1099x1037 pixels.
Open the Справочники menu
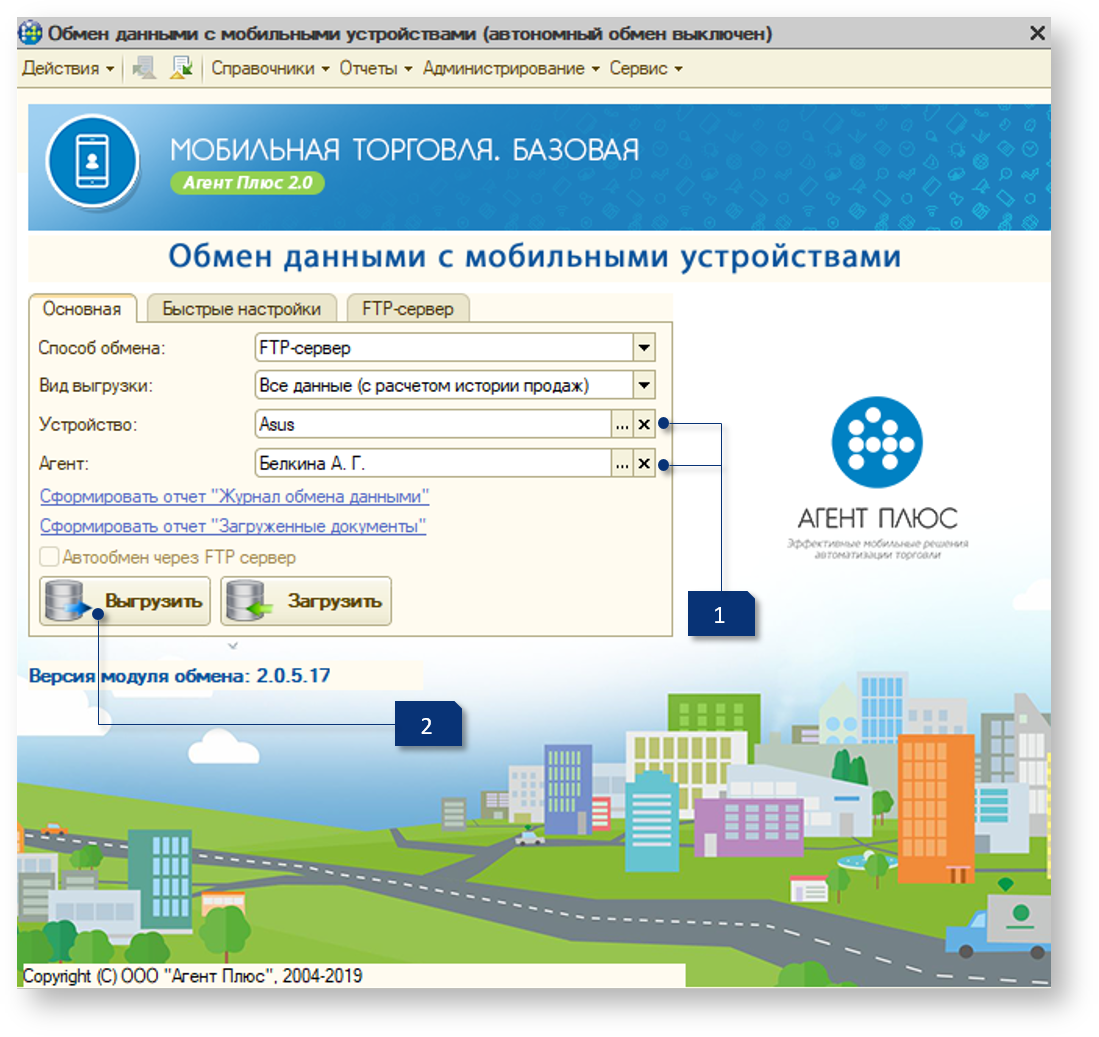point(270,69)
